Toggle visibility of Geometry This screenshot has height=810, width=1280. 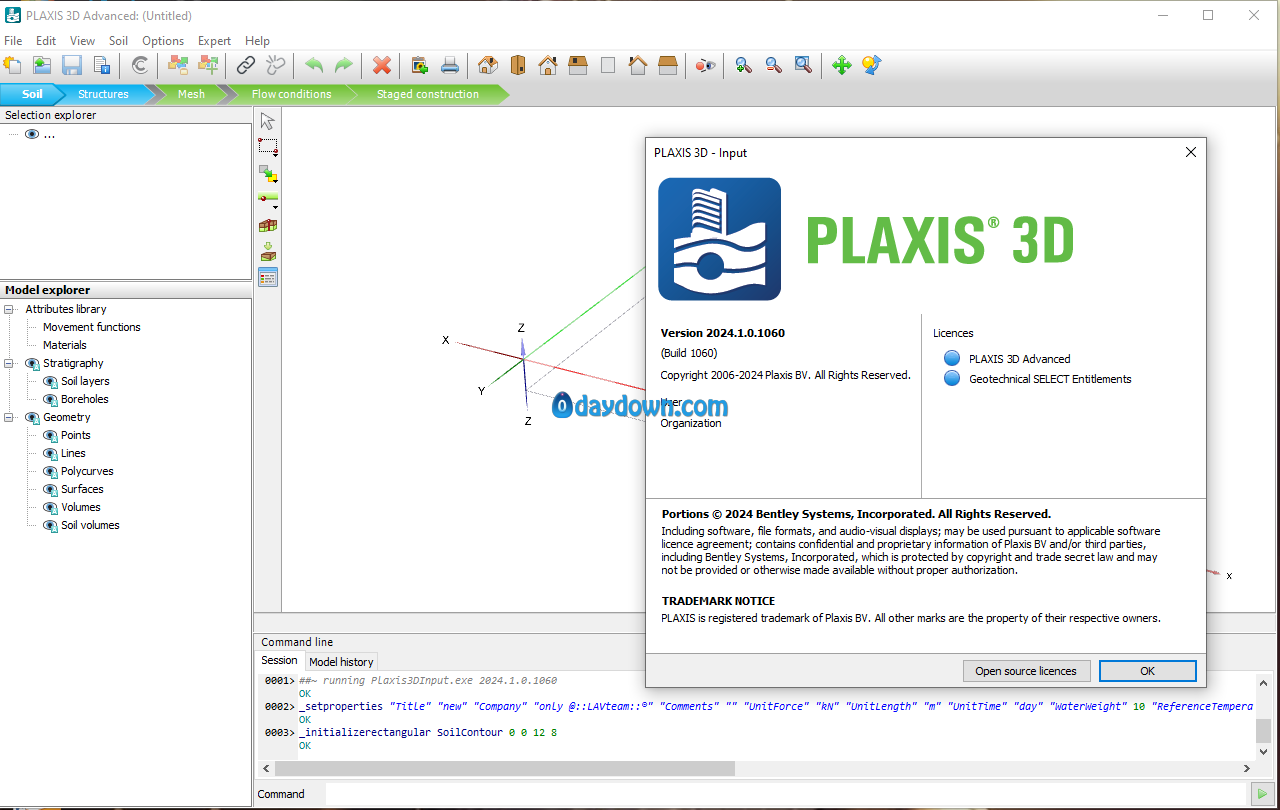(x=32, y=417)
